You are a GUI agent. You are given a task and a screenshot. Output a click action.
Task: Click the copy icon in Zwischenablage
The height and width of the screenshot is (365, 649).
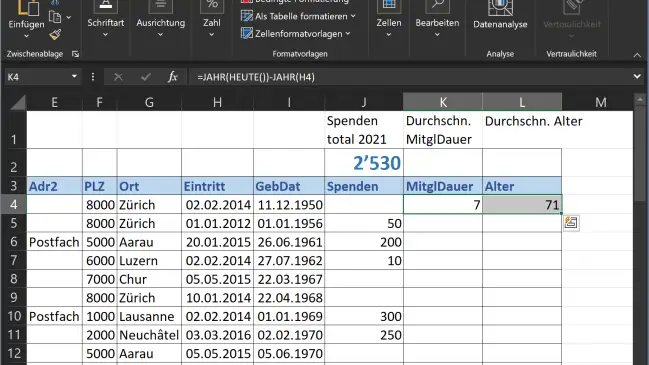click(55, 17)
